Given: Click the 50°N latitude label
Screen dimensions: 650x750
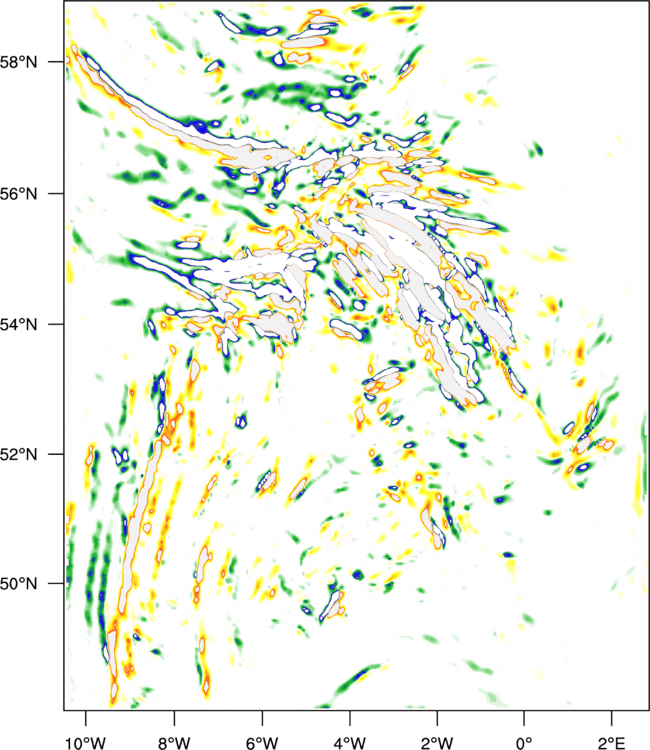Looking at the screenshot, I should pyautogui.click(x=19, y=584).
